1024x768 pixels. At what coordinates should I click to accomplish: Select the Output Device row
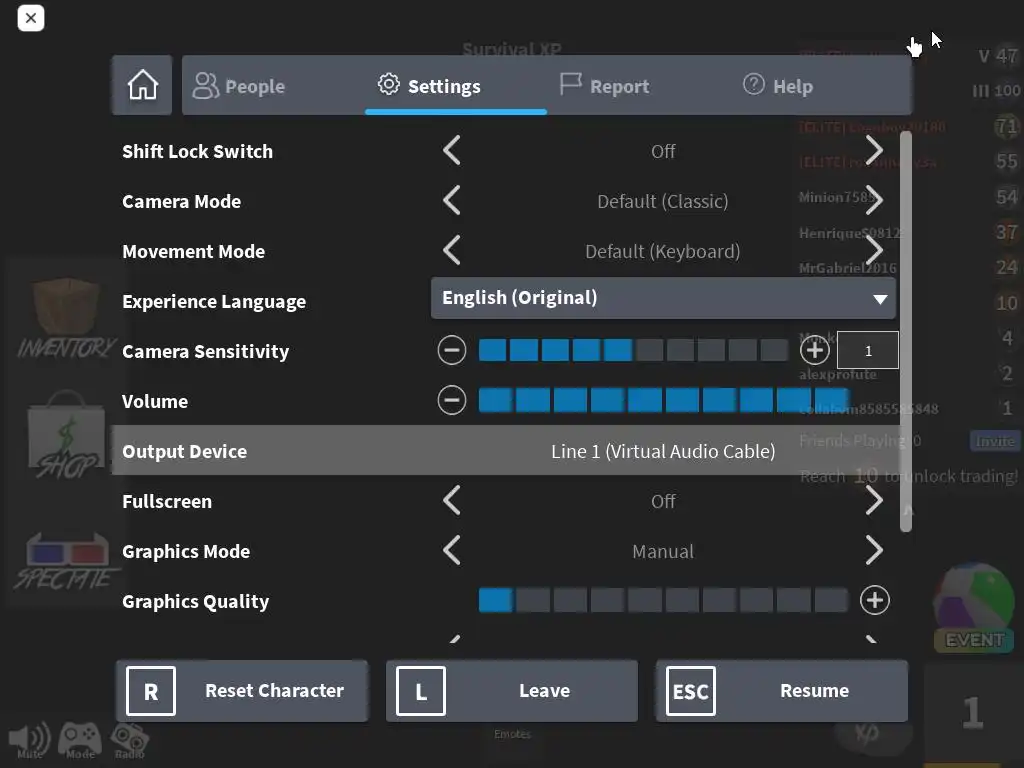[507, 451]
